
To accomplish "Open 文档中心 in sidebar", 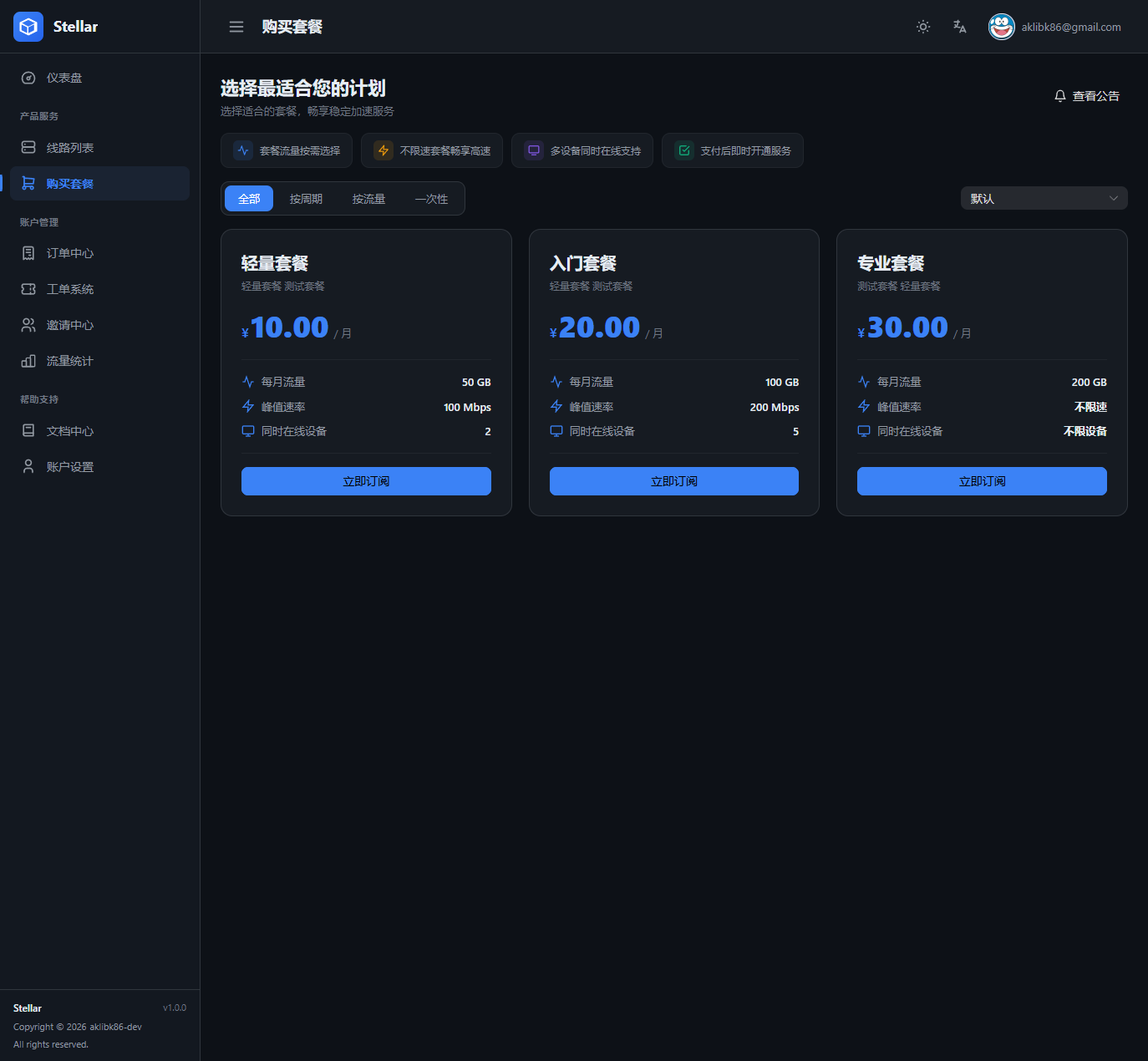I will [x=100, y=431].
